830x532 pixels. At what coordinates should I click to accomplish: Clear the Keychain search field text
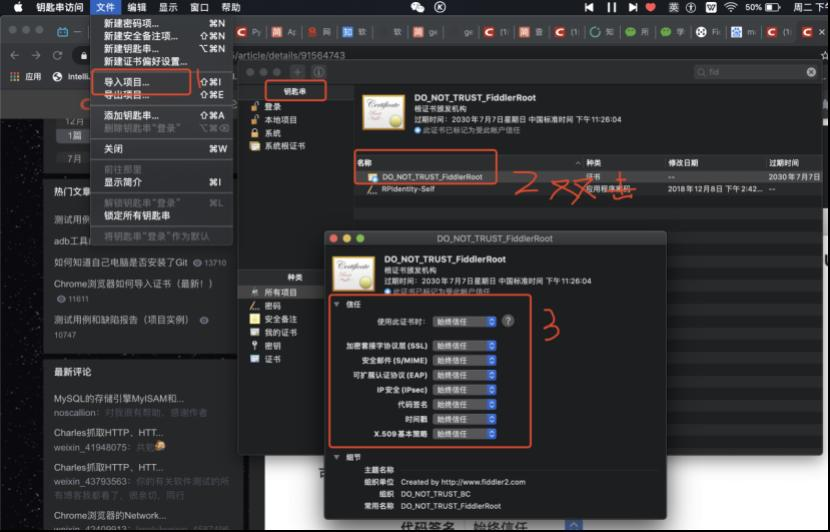[x=811, y=71]
